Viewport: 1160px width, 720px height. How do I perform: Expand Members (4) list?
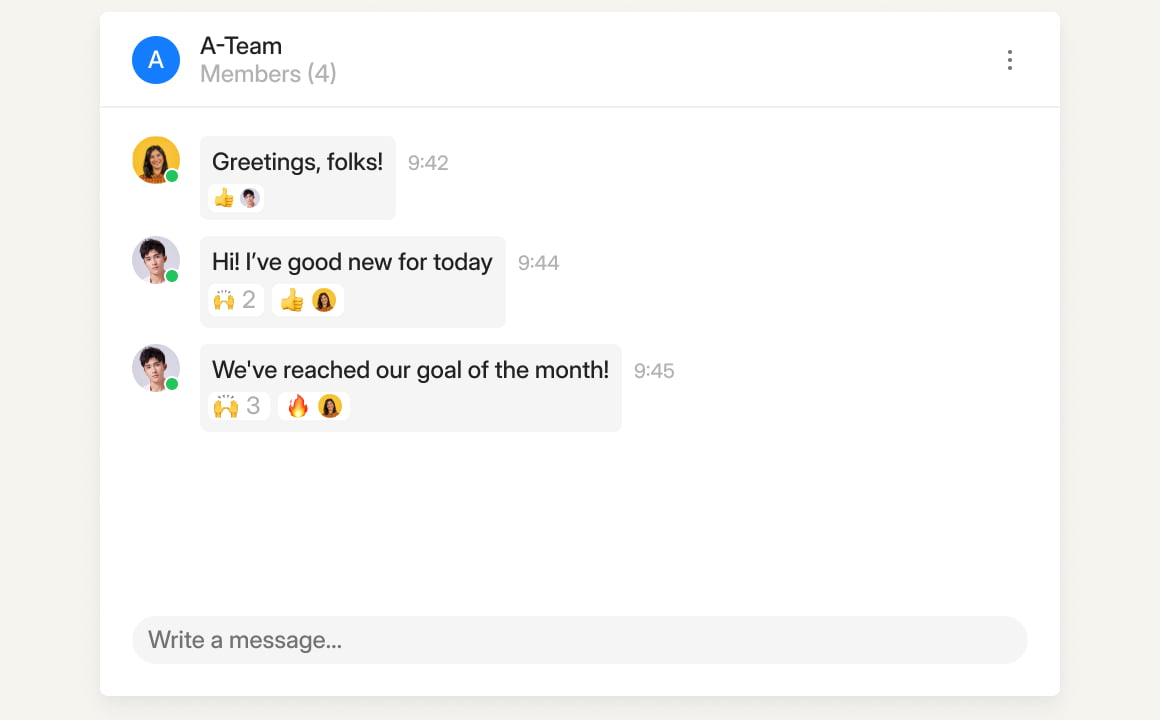pyautogui.click(x=268, y=74)
